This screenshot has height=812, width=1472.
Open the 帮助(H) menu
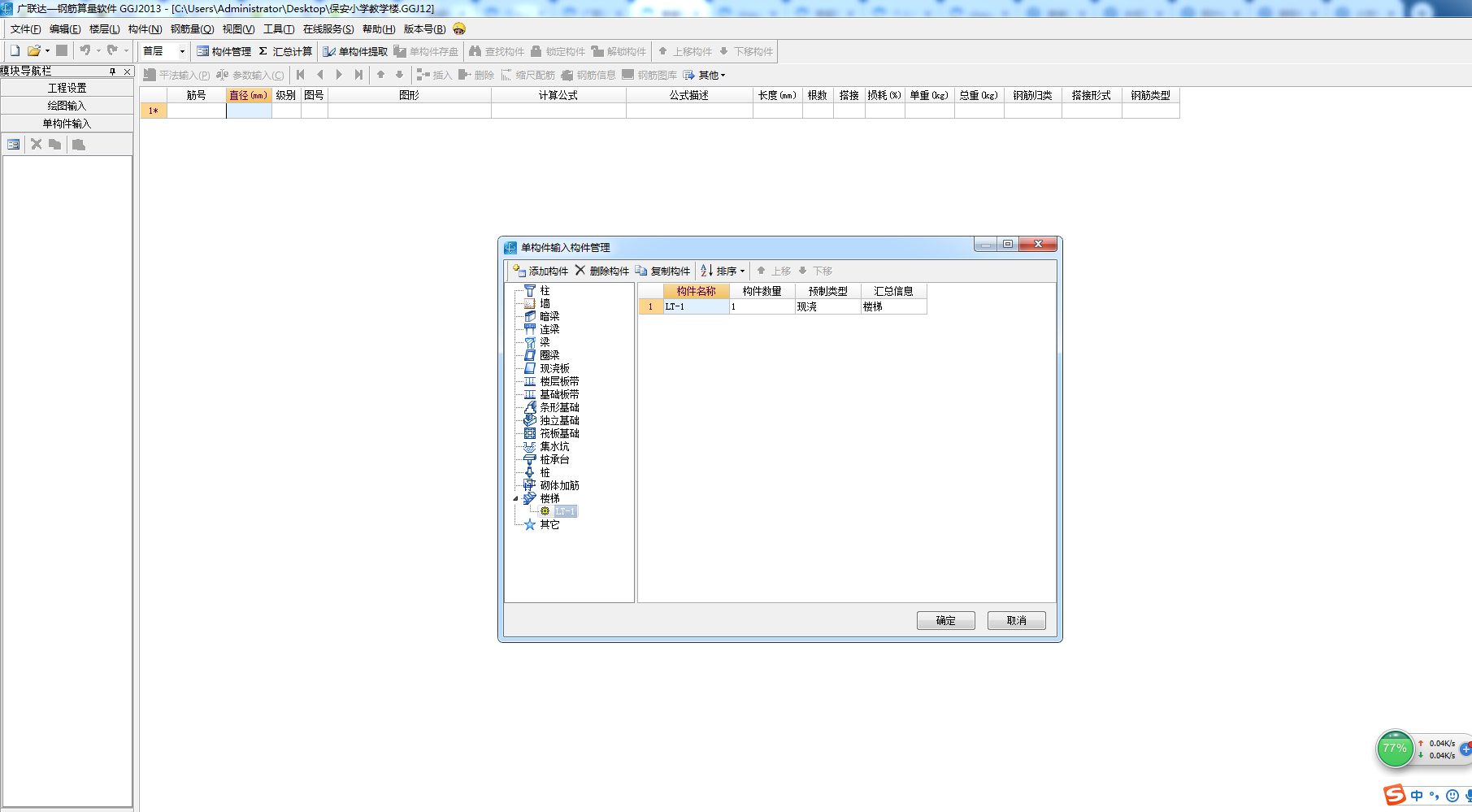pos(379,29)
